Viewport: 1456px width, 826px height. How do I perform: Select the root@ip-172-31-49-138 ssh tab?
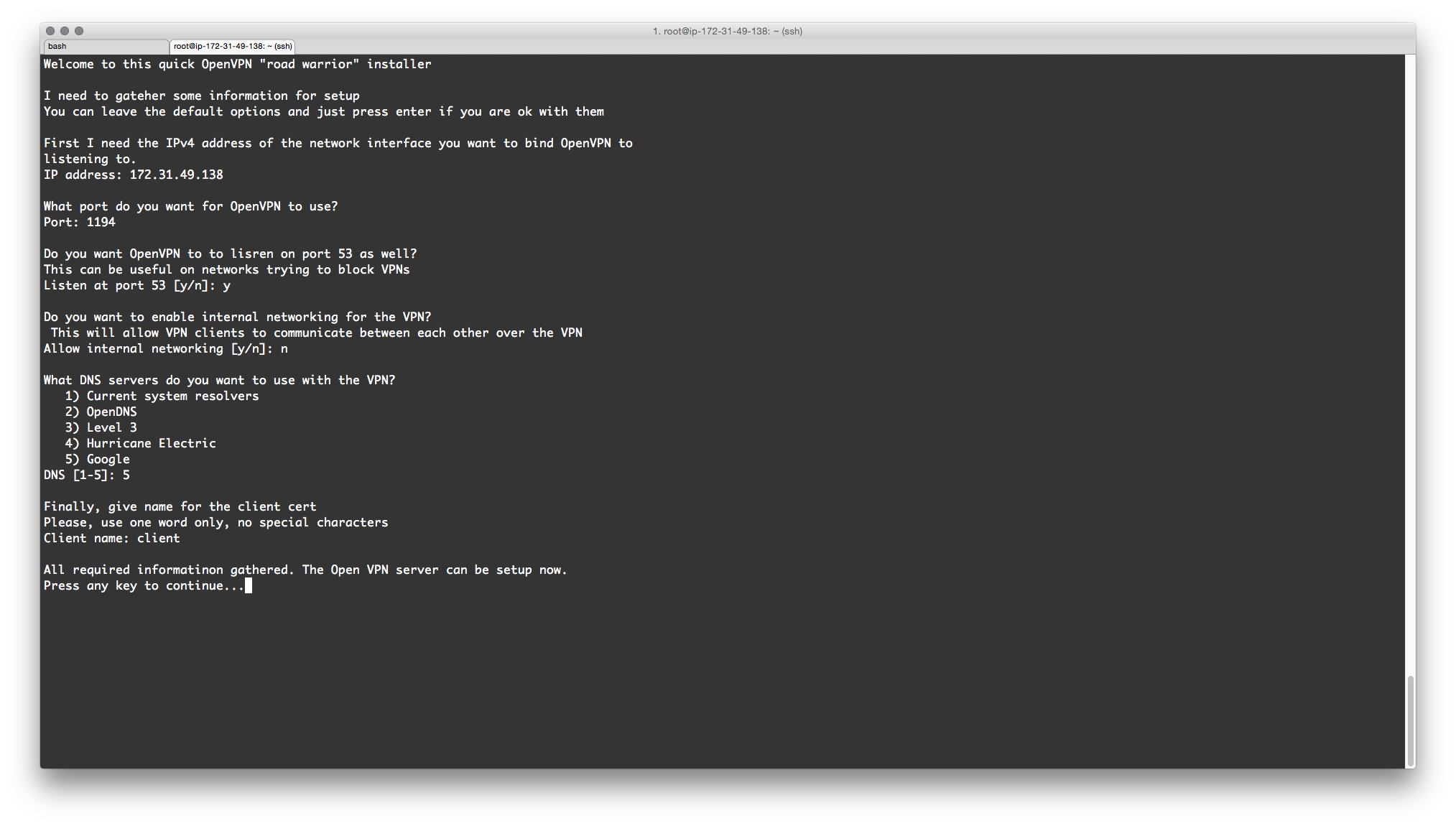[x=233, y=47]
